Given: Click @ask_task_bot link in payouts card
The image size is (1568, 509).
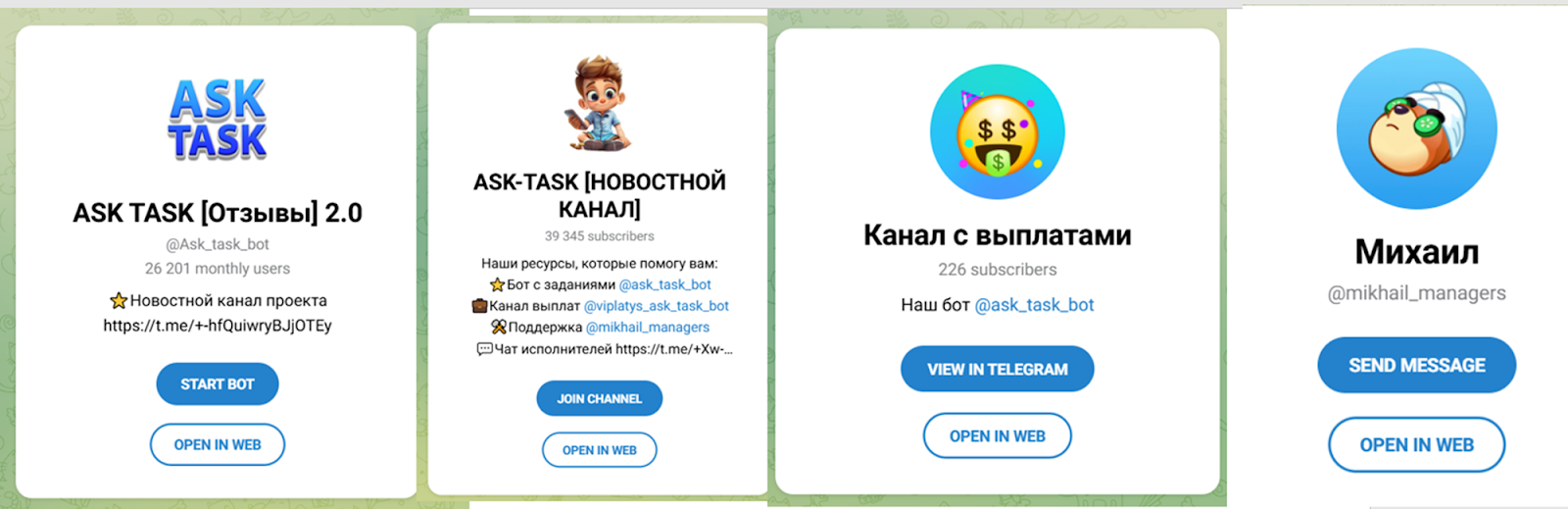Looking at the screenshot, I should point(1034,305).
